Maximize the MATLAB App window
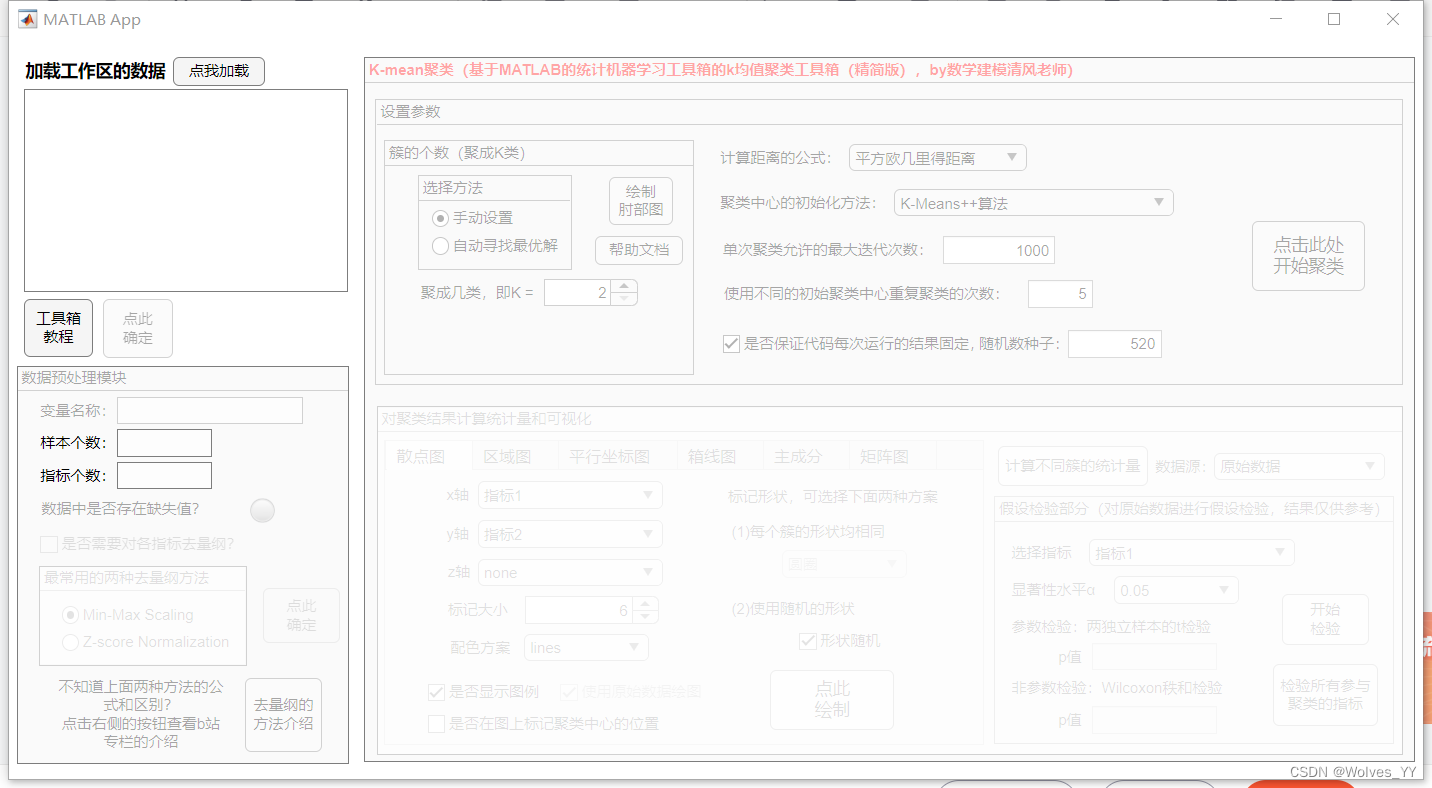The image size is (1432, 788). tap(1334, 19)
